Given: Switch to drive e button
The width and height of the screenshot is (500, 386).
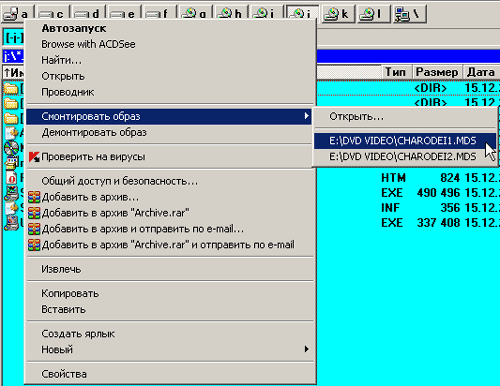Looking at the screenshot, I should pos(124,14).
